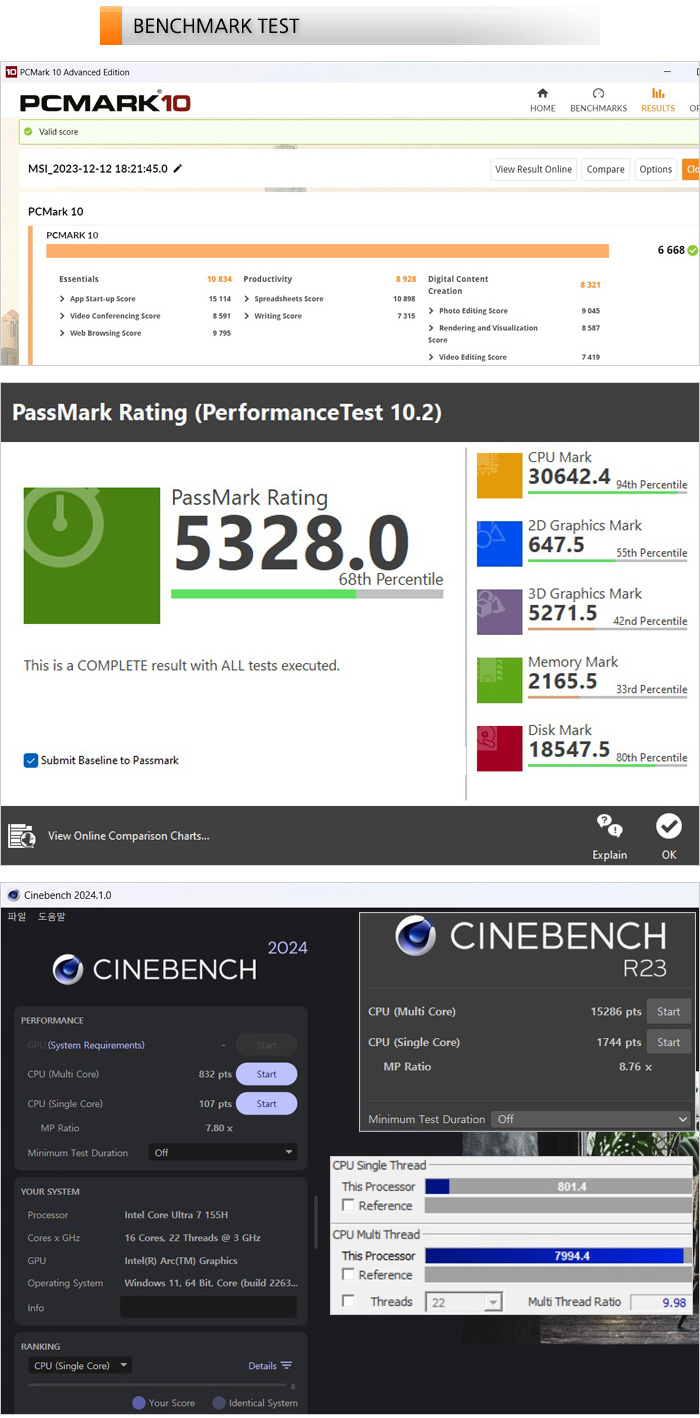Enable Reference checkbox under CPU Multi Thread
Image resolution: width=700 pixels, height=1418 pixels.
348,1274
